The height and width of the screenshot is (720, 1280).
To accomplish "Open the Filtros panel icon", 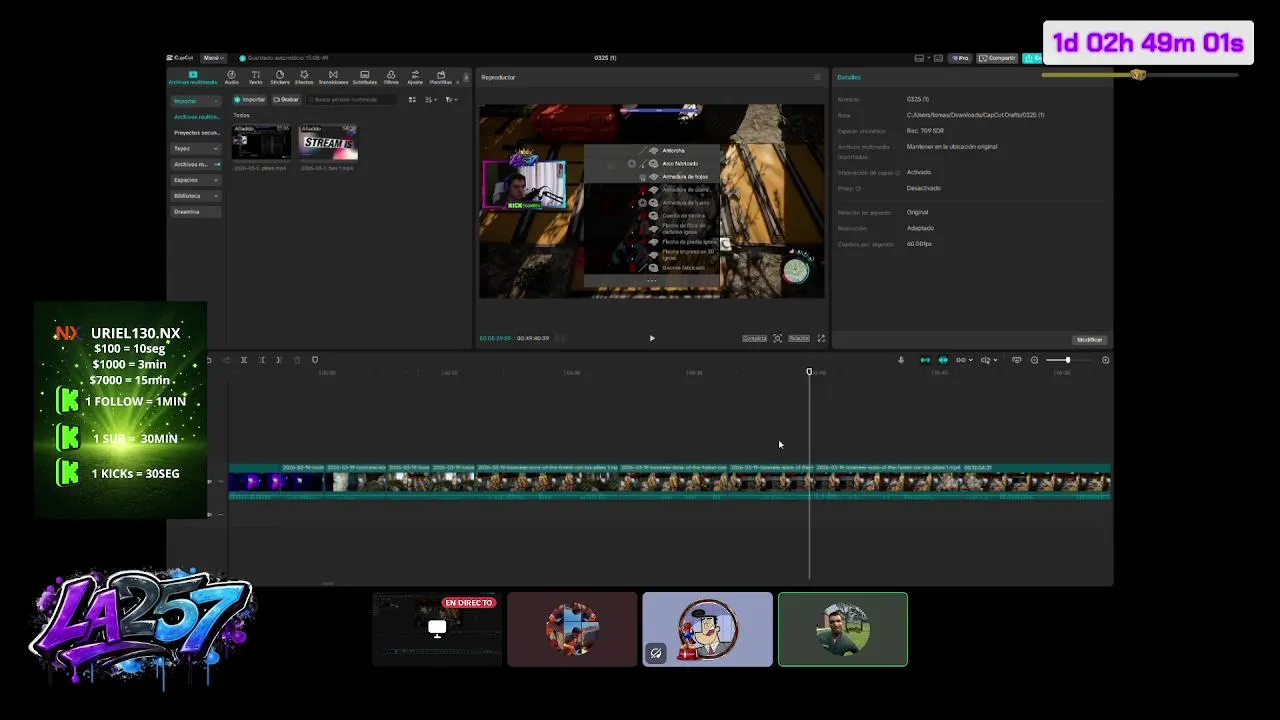I will point(391,77).
